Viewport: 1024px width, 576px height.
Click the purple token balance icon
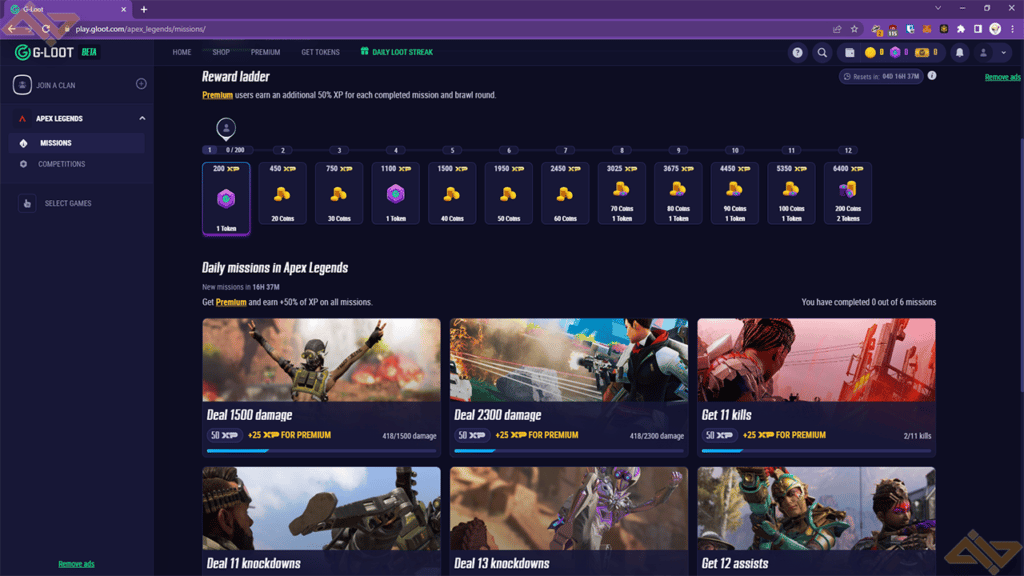coord(895,52)
